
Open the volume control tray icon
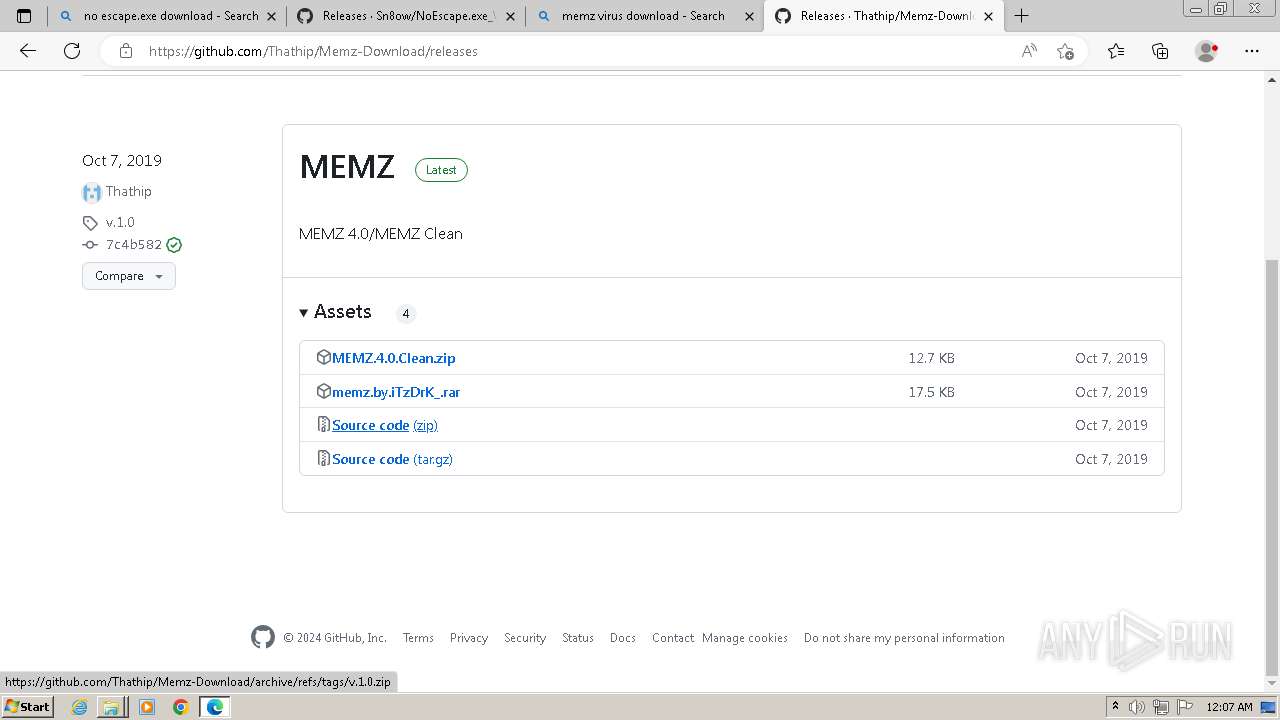(x=1137, y=707)
